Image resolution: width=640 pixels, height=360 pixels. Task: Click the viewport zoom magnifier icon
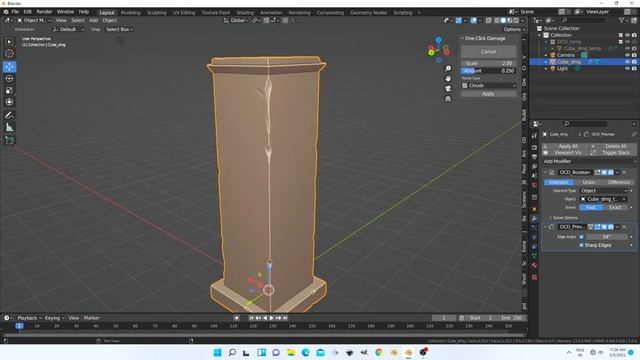[x=448, y=68]
